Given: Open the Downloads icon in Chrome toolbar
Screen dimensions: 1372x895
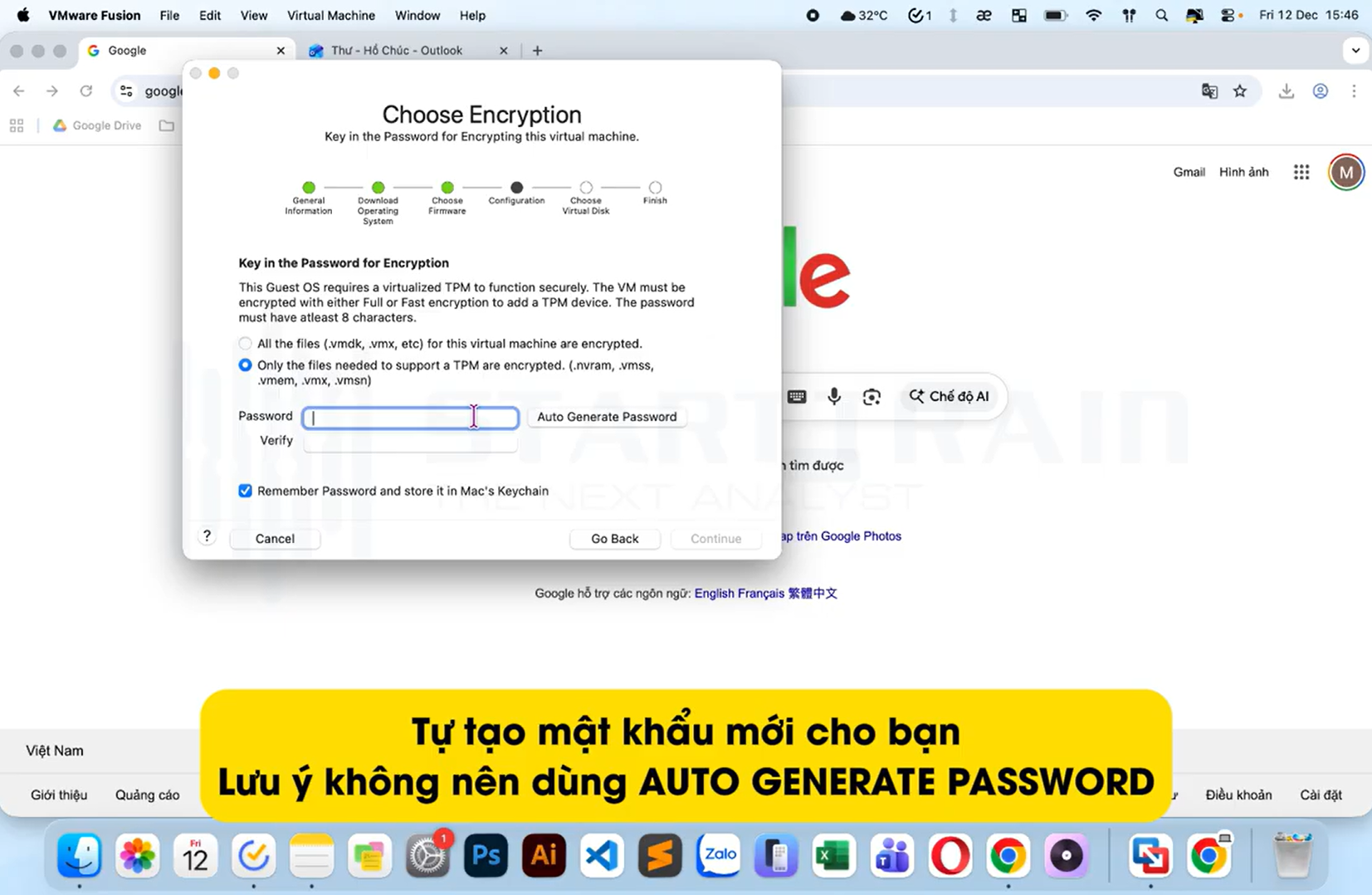Looking at the screenshot, I should coord(1287,91).
